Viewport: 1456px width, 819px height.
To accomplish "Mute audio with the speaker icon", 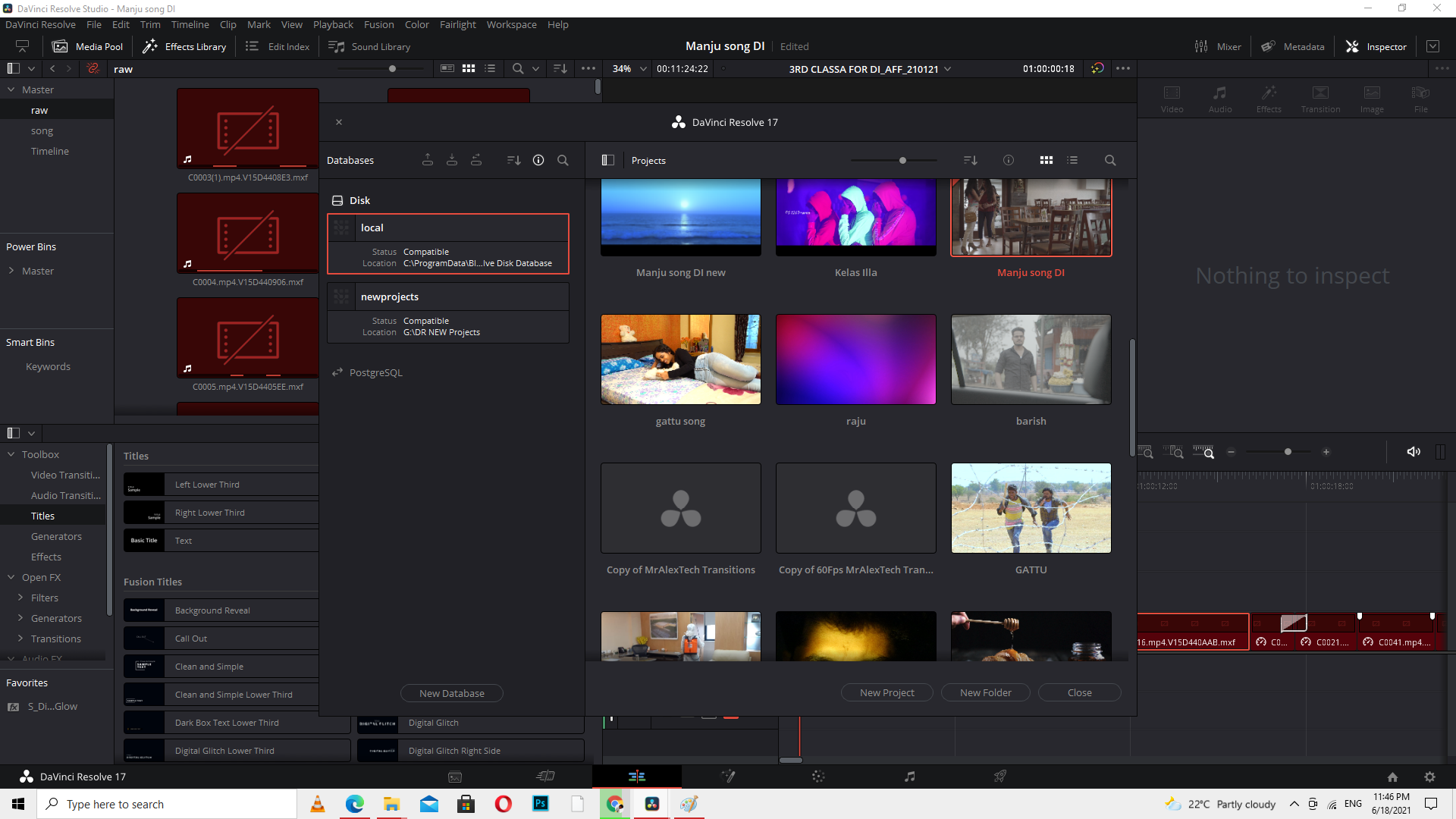I will [1414, 452].
